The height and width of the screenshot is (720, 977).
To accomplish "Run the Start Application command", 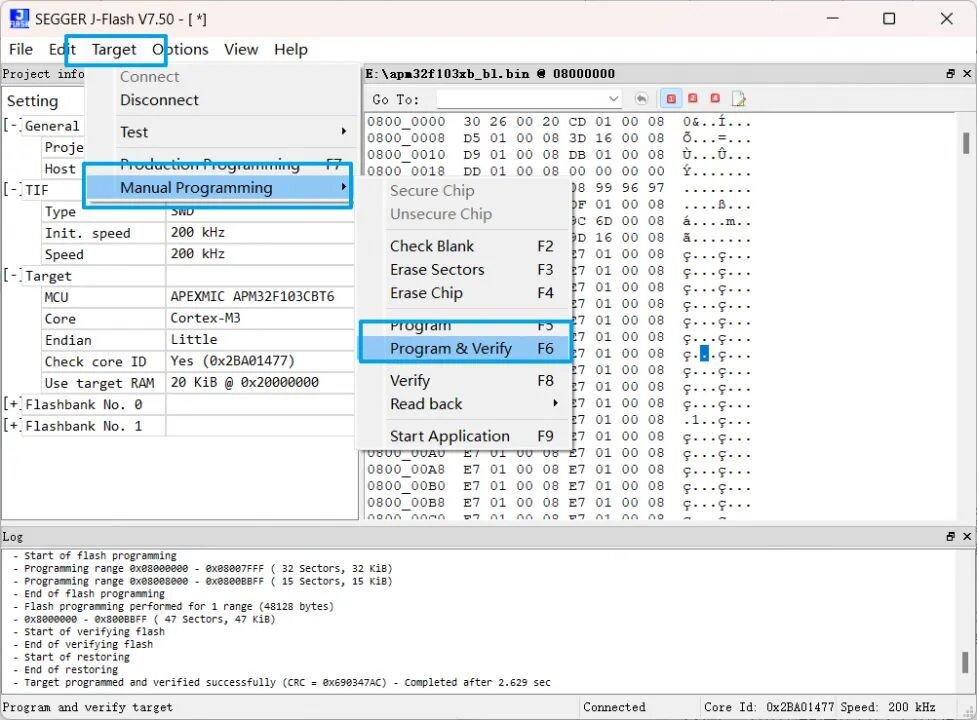I will [x=447, y=436].
